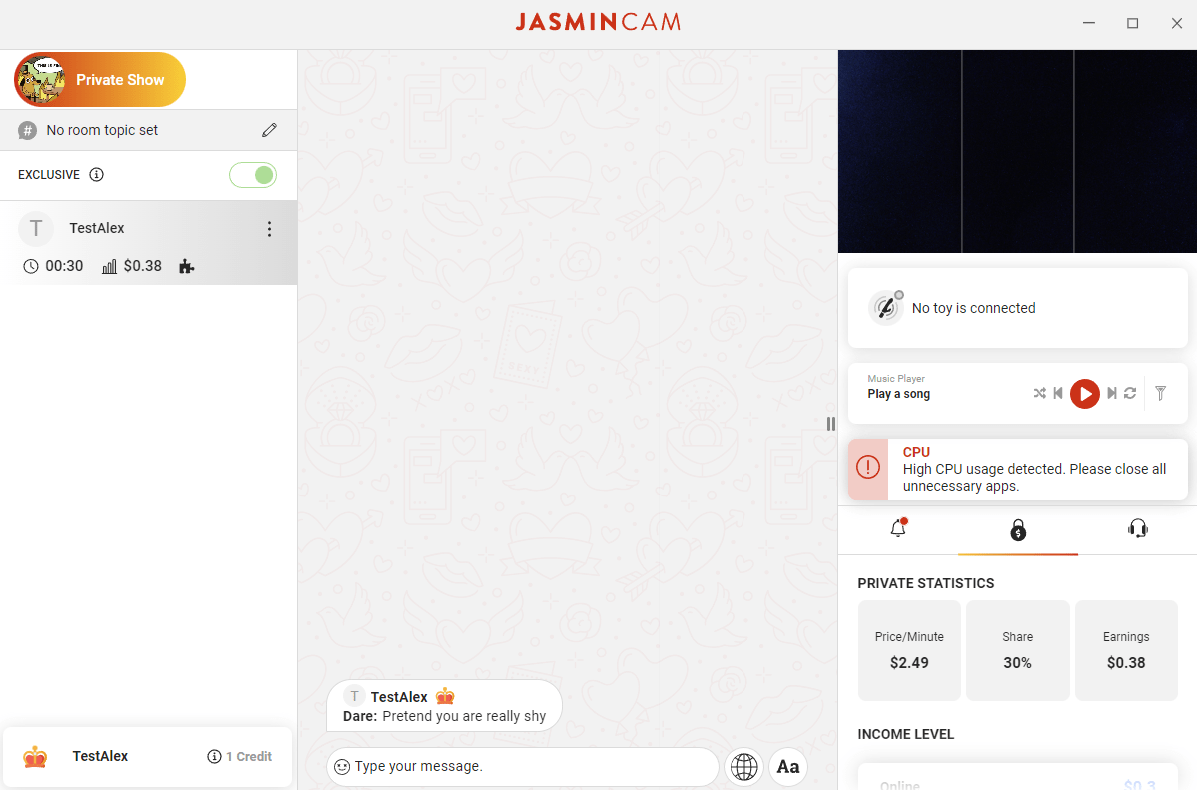Click the CPU warning alert icon
Image resolution: width=1197 pixels, height=790 pixels.
pos(868,467)
